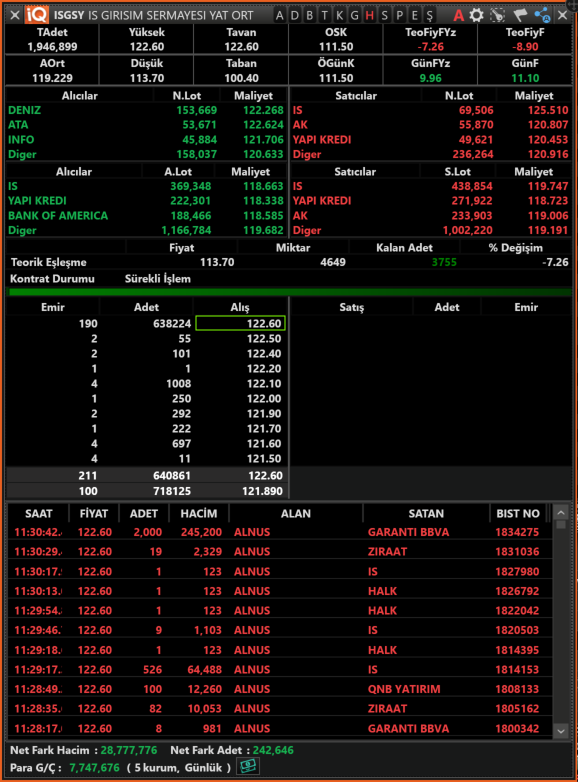Click INFO in net buyers list
The width and height of the screenshot is (578, 782).
pos(21,140)
